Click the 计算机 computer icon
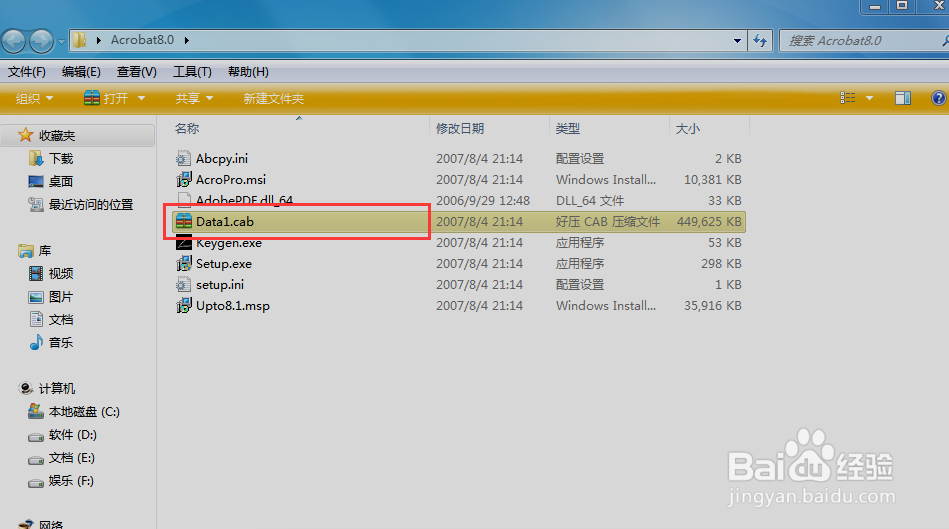Image resolution: width=949 pixels, height=529 pixels. (x=26, y=388)
